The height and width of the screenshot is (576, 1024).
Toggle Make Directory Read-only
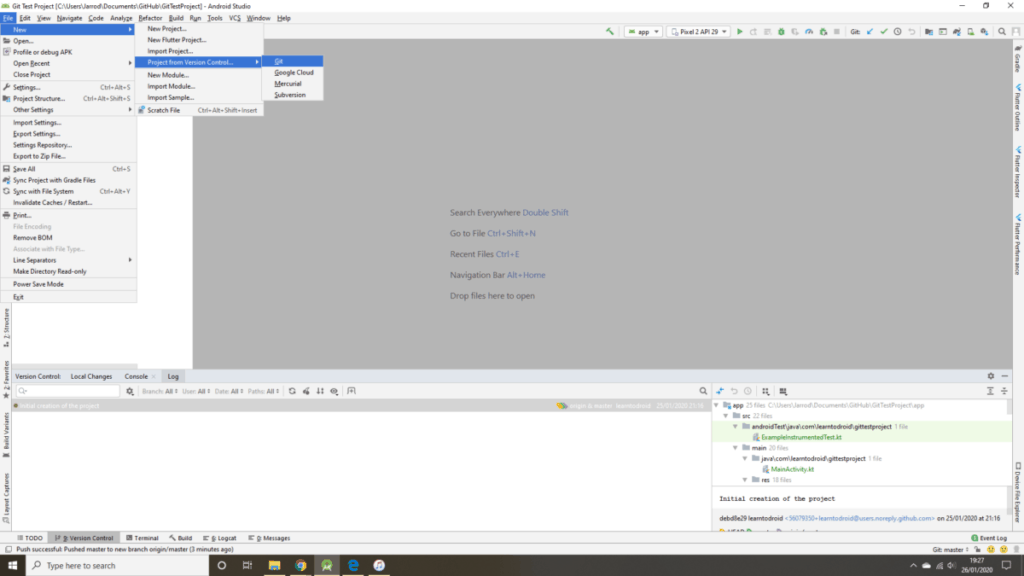(x=49, y=271)
